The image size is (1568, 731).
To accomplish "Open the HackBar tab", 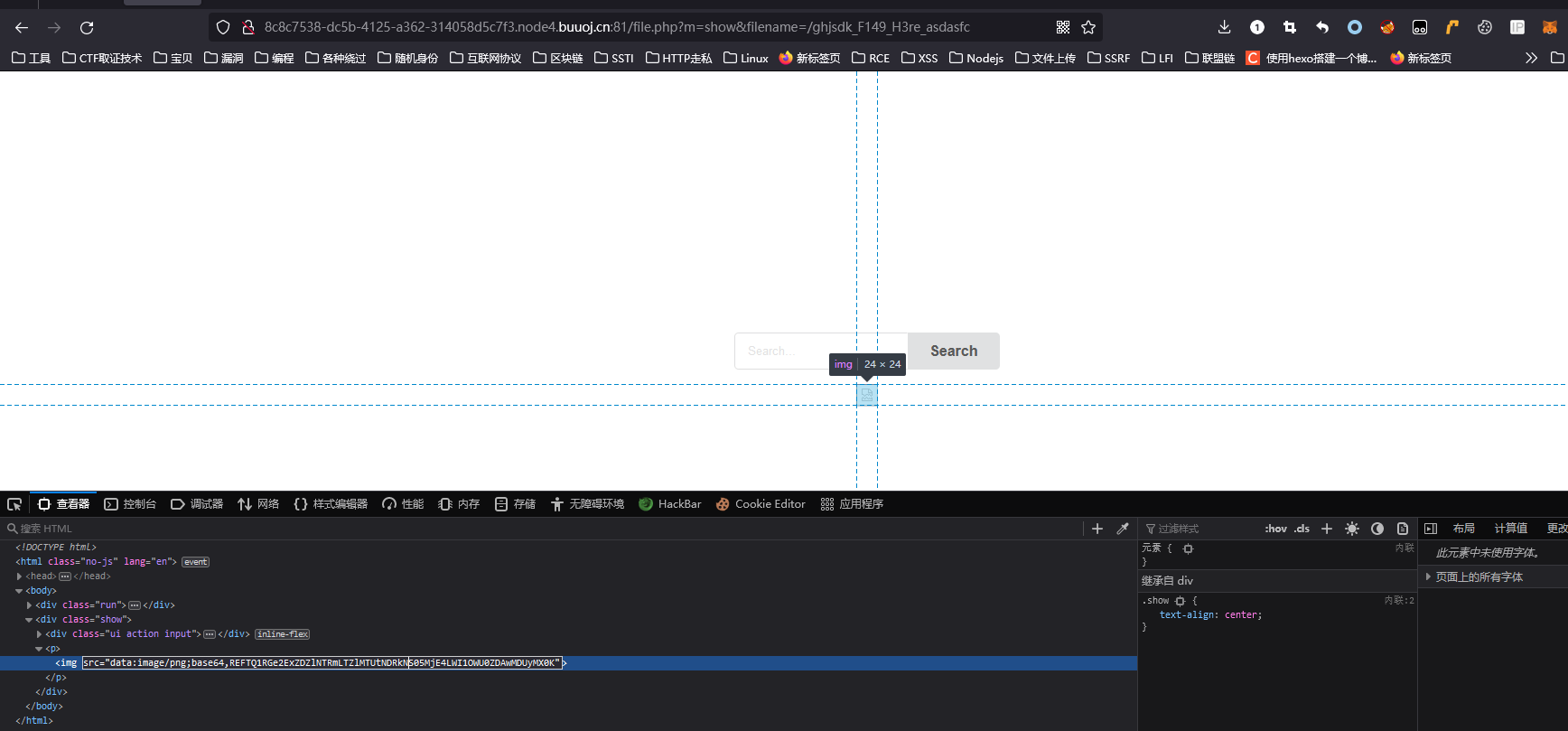I will pos(669,504).
